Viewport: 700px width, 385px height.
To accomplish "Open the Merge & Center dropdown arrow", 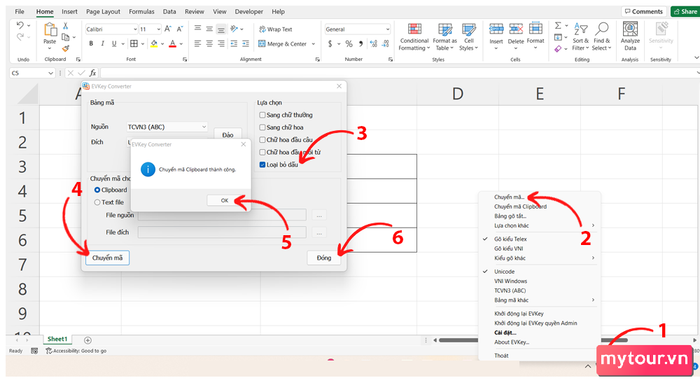I will click(x=313, y=44).
